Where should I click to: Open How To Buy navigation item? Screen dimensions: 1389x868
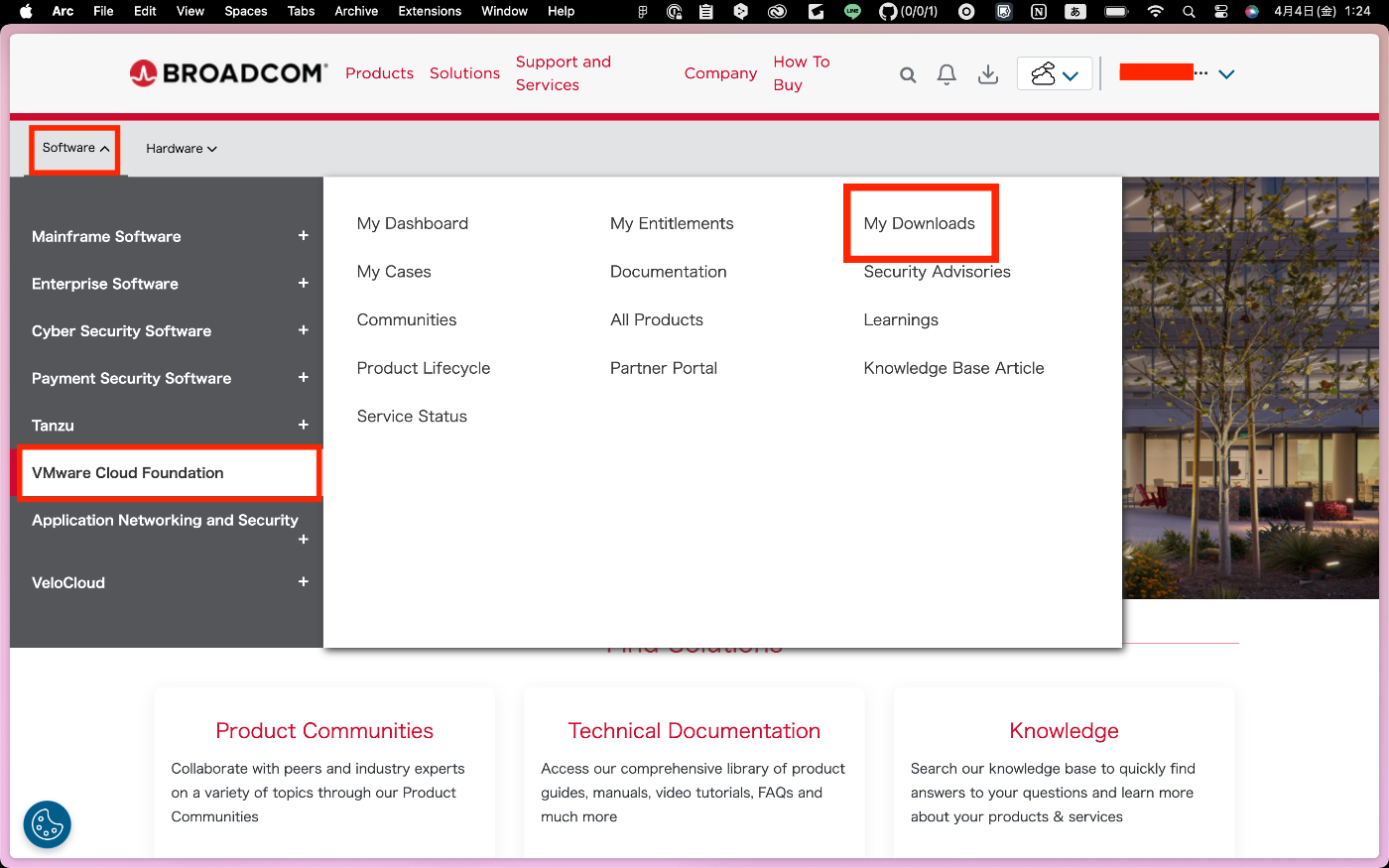pos(802,73)
